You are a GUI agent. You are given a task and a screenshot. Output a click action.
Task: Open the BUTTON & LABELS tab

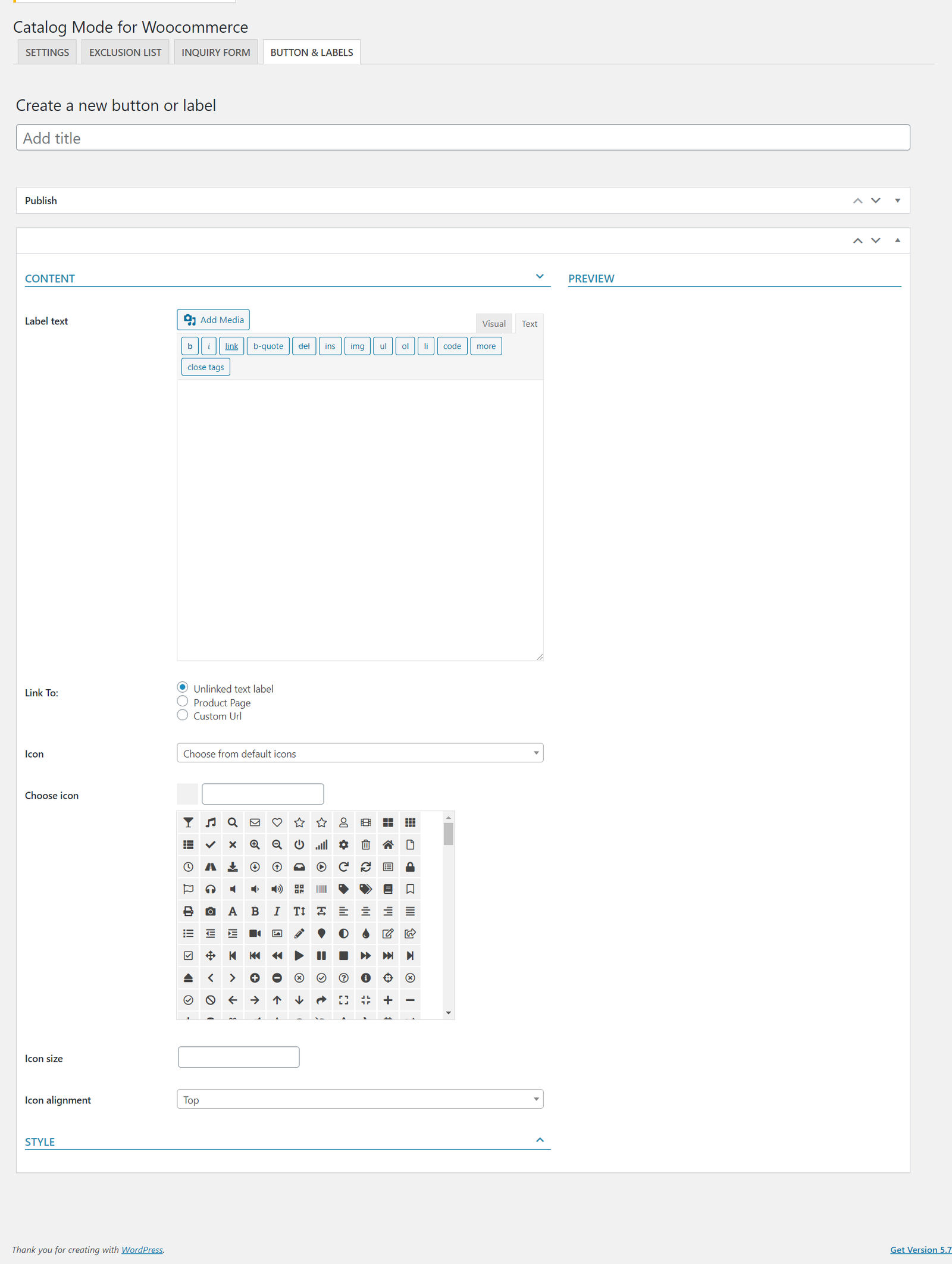click(312, 52)
